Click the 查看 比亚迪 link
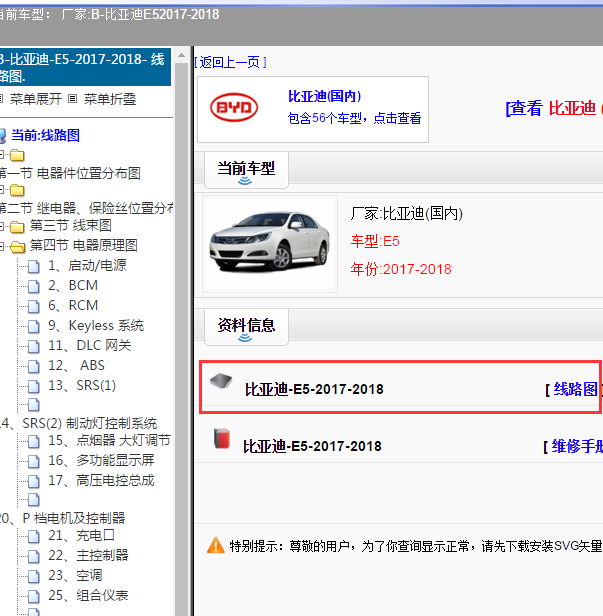Screen dimensions: 603x616 click(x=554, y=108)
